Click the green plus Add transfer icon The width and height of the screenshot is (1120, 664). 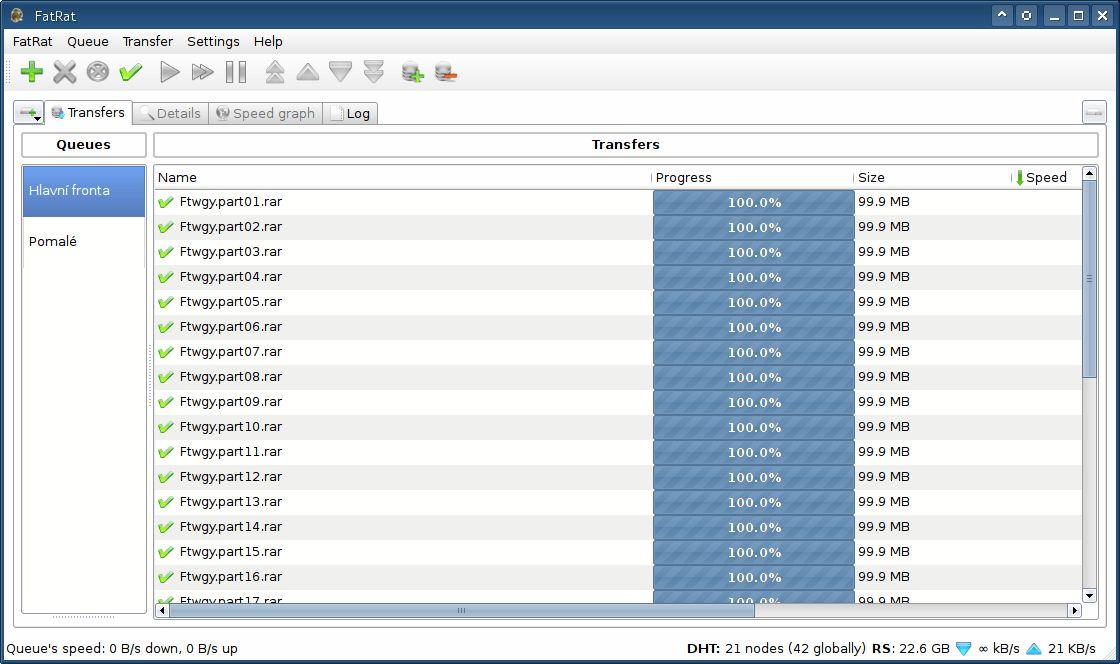coord(31,71)
